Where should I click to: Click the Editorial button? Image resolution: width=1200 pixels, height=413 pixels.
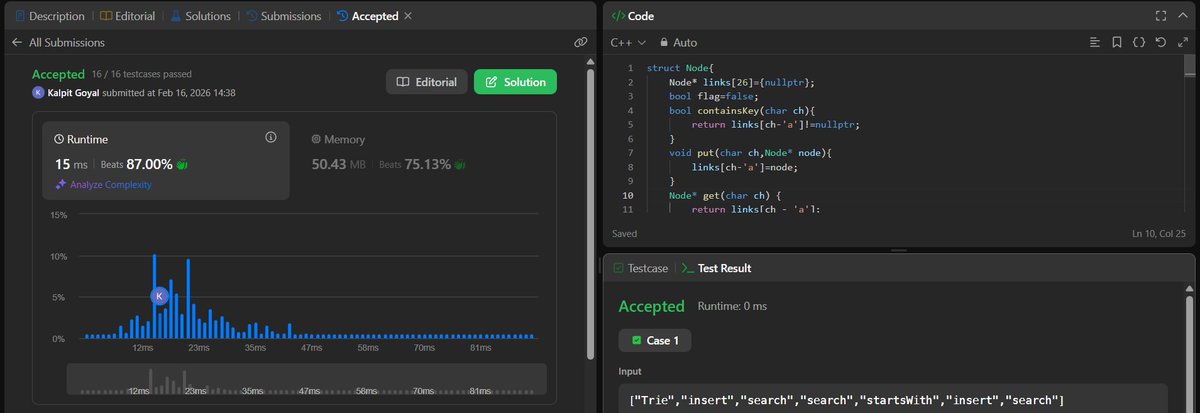pos(427,82)
